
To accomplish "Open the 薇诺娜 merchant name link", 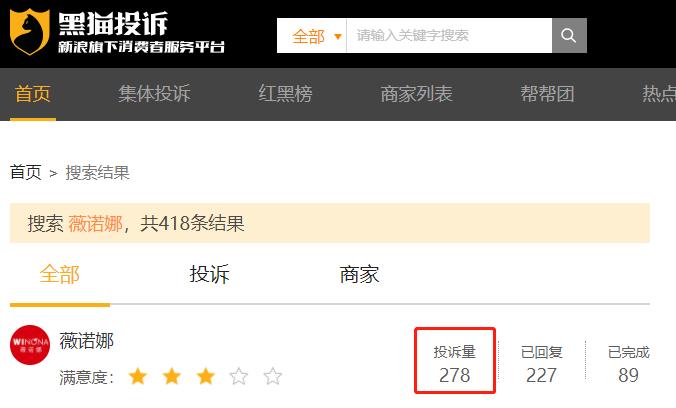I will coord(87,341).
